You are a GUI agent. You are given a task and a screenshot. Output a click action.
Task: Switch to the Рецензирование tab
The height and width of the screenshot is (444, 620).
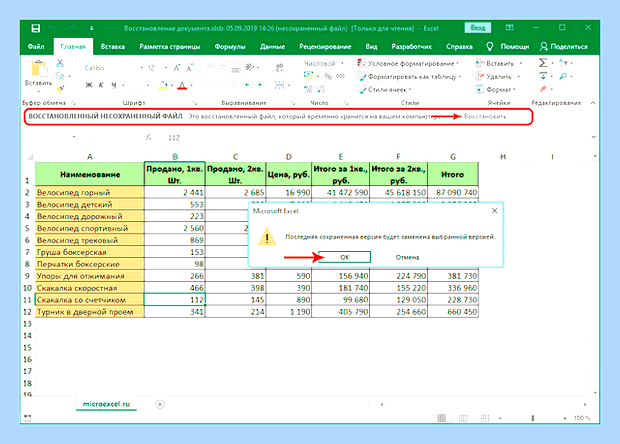click(x=325, y=47)
